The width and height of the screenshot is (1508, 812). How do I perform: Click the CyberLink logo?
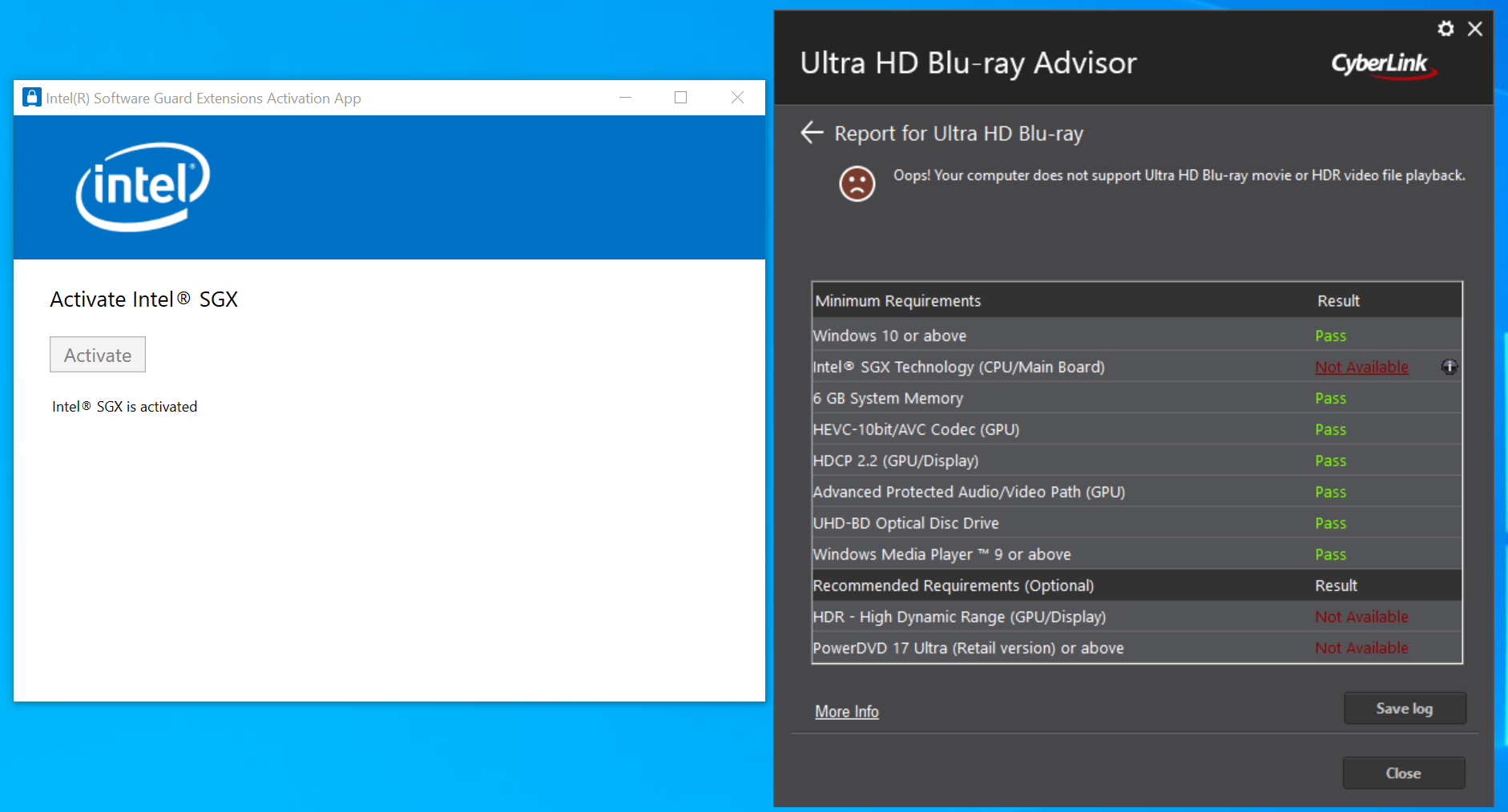tap(1384, 65)
